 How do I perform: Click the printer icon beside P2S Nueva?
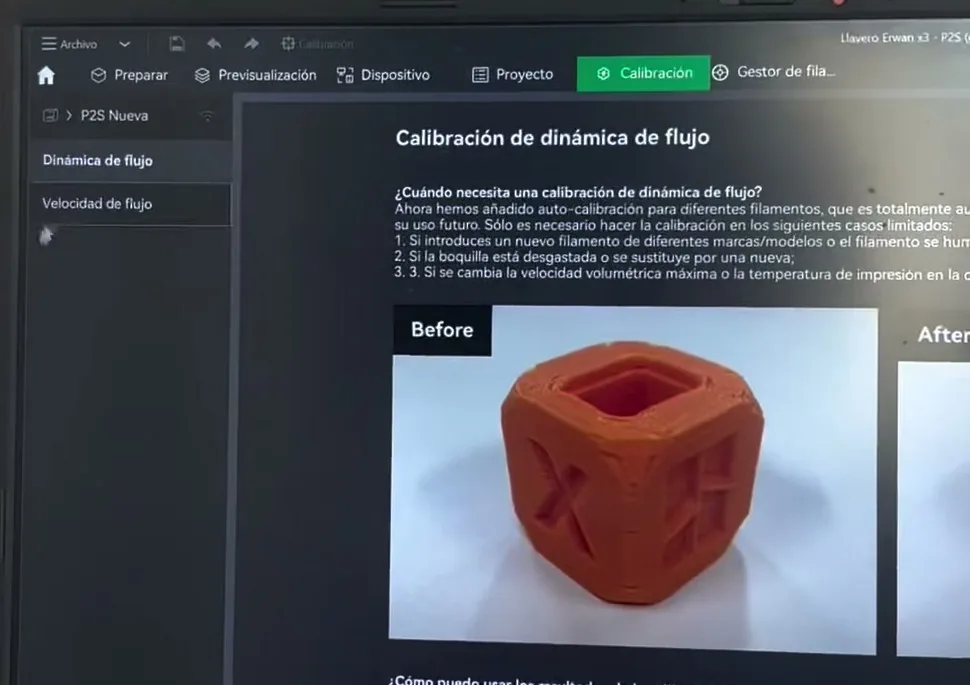(x=50, y=115)
